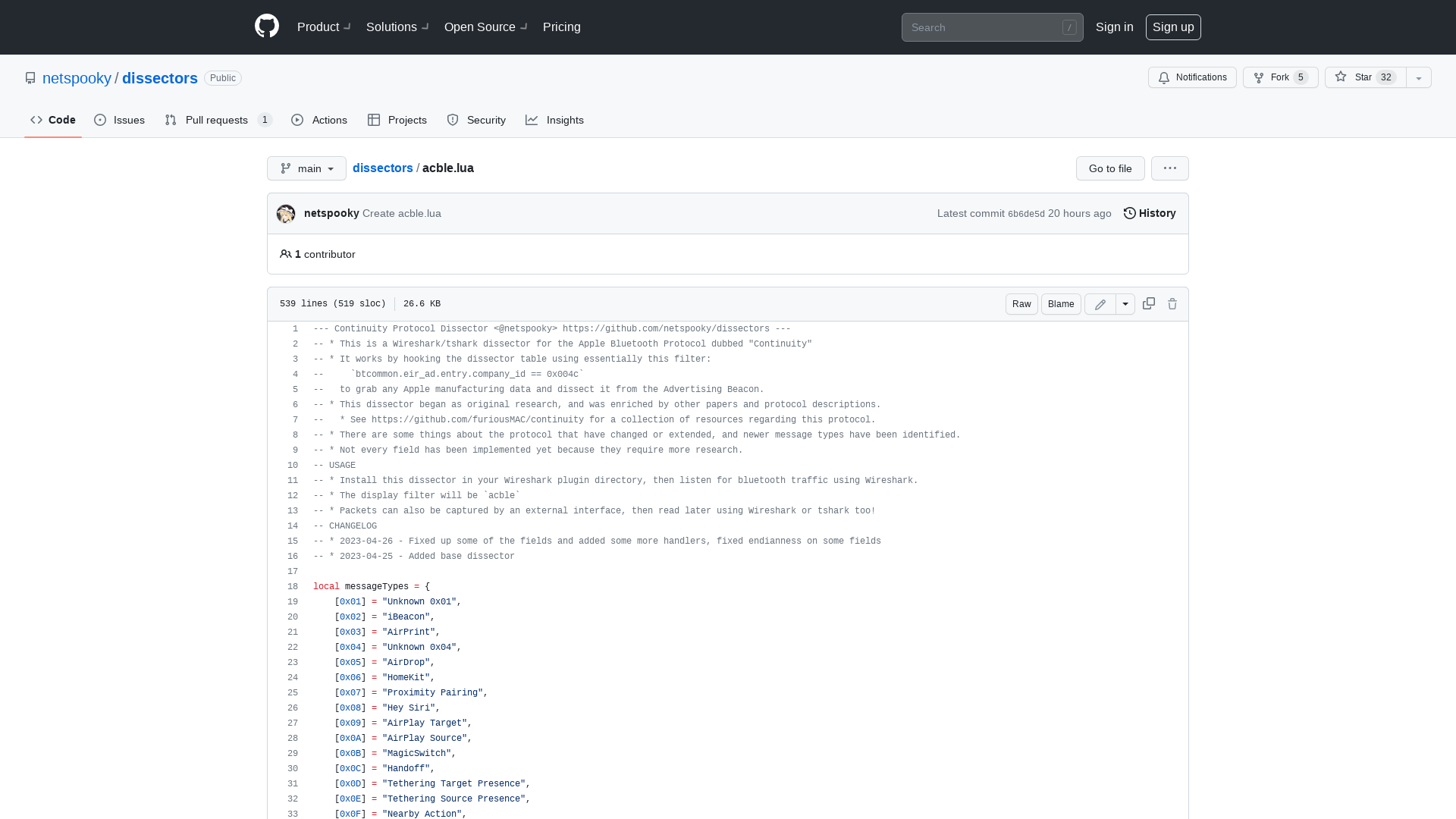Expand the edit file options dropdown
Screen dimensions: 1456x819
pos(1125,303)
